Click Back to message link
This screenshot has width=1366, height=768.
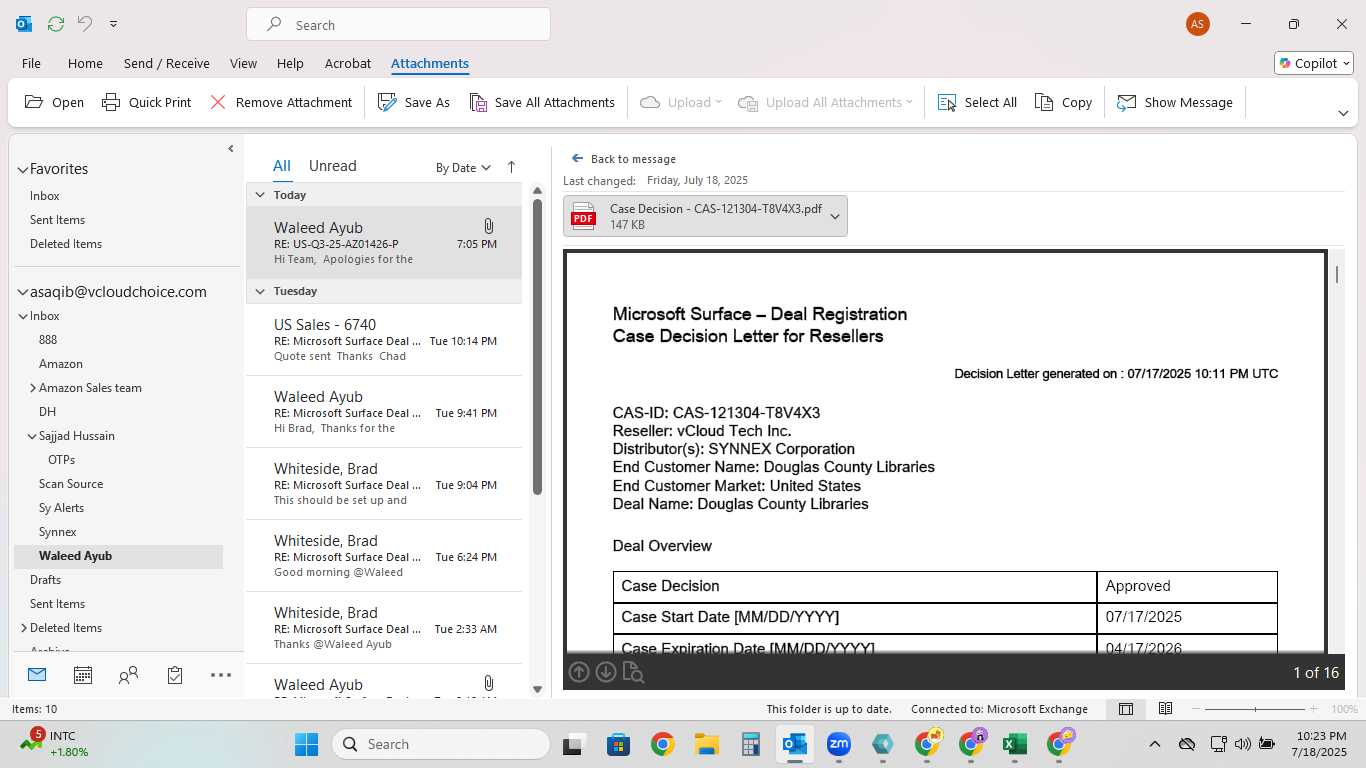pyautogui.click(x=624, y=158)
